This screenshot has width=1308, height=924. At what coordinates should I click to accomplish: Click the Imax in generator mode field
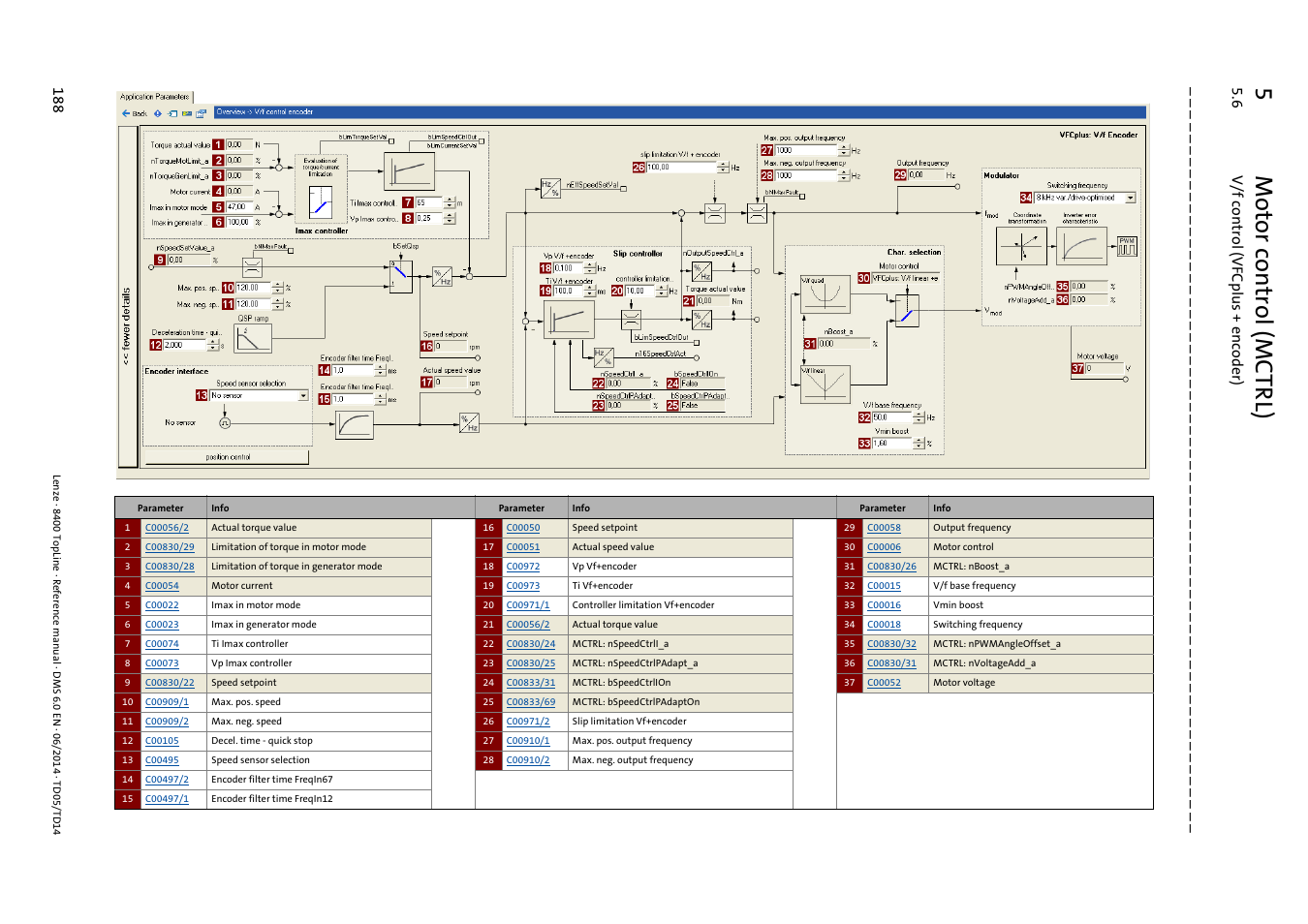coord(238,222)
